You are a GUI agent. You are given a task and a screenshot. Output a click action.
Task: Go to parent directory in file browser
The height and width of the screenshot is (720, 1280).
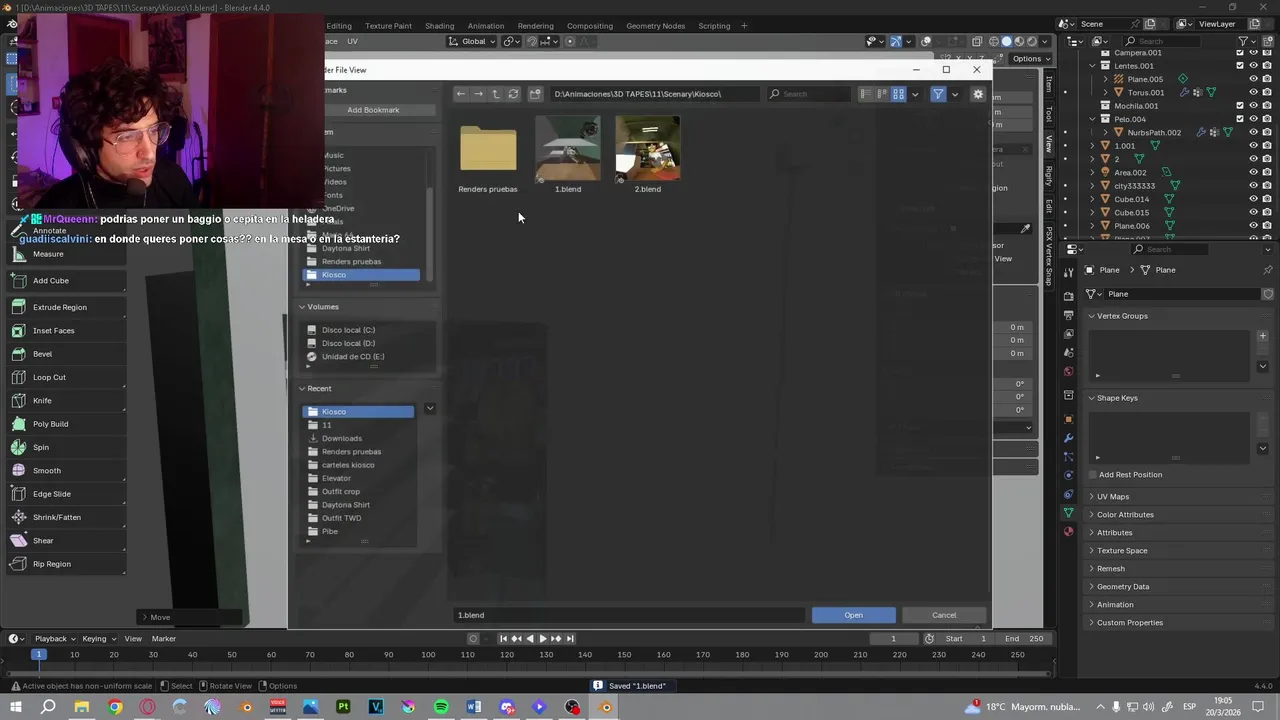point(496,94)
